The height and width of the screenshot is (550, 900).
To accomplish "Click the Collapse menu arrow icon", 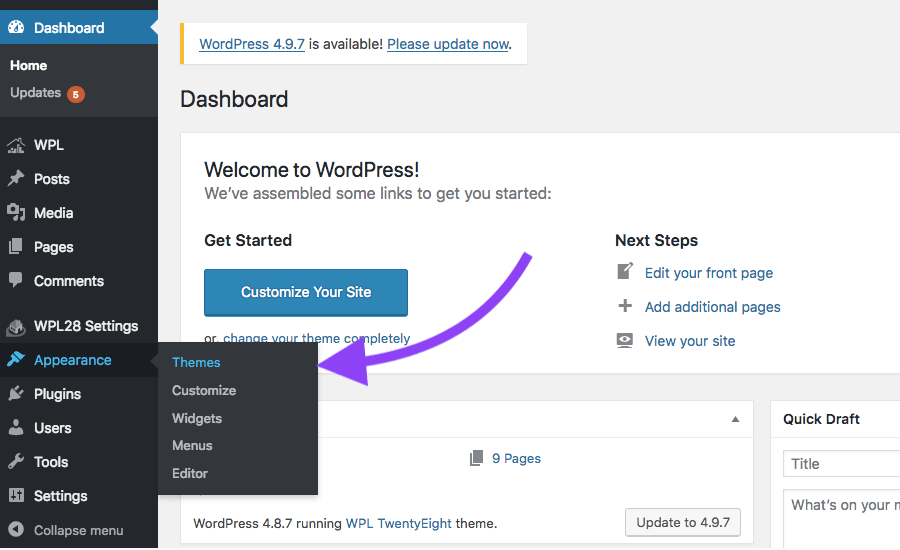I will [16, 529].
